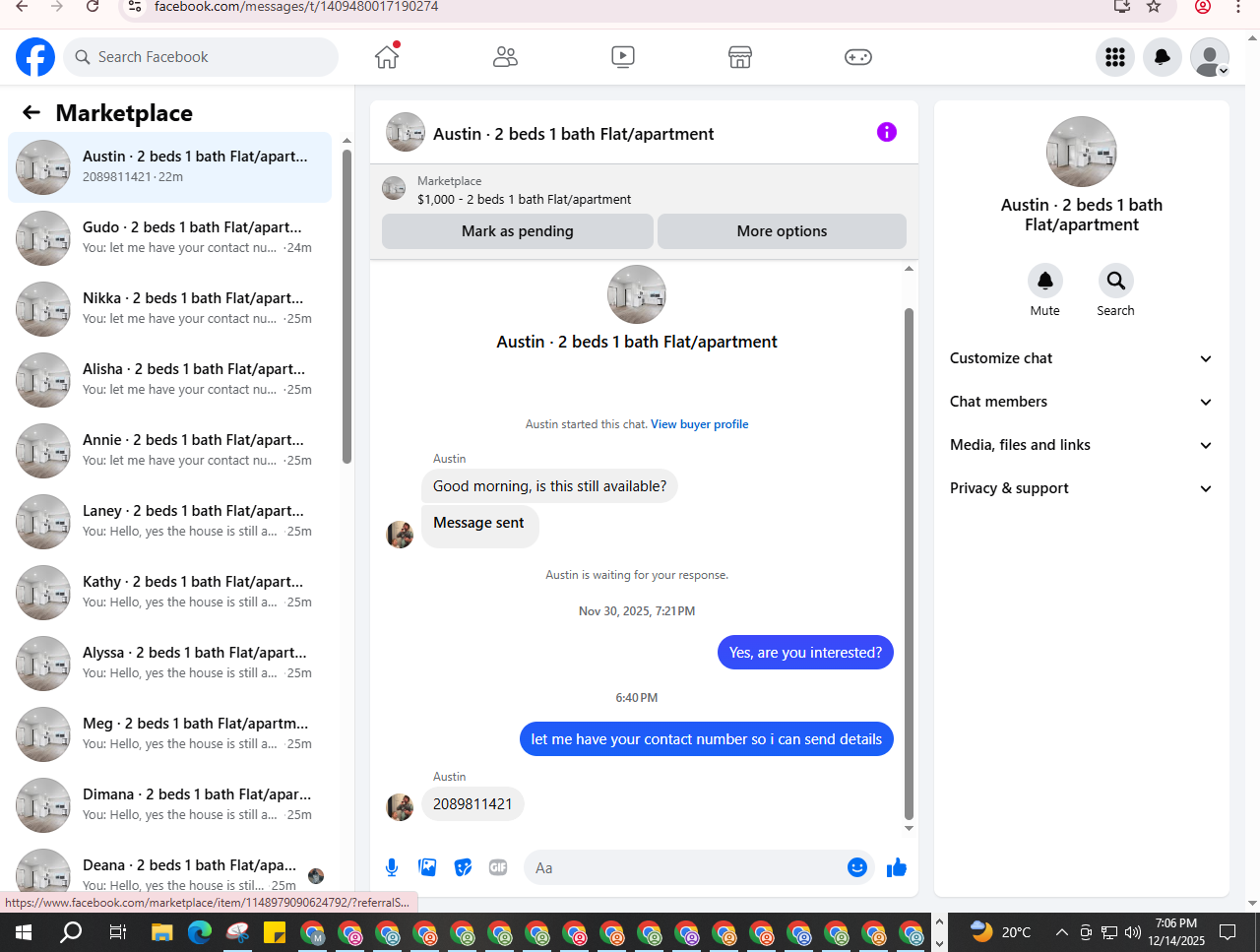Click the purple conversation info icon
The image size is (1260, 952).
[x=887, y=132]
